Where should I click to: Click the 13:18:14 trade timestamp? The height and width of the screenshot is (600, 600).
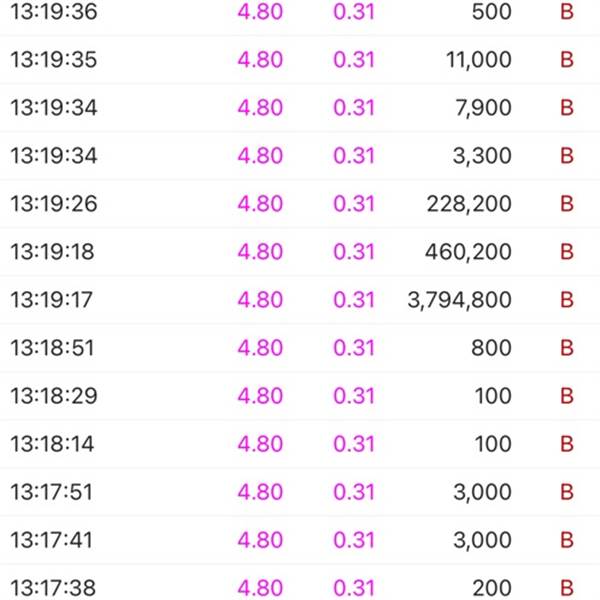pyautogui.click(x=54, y=444)
